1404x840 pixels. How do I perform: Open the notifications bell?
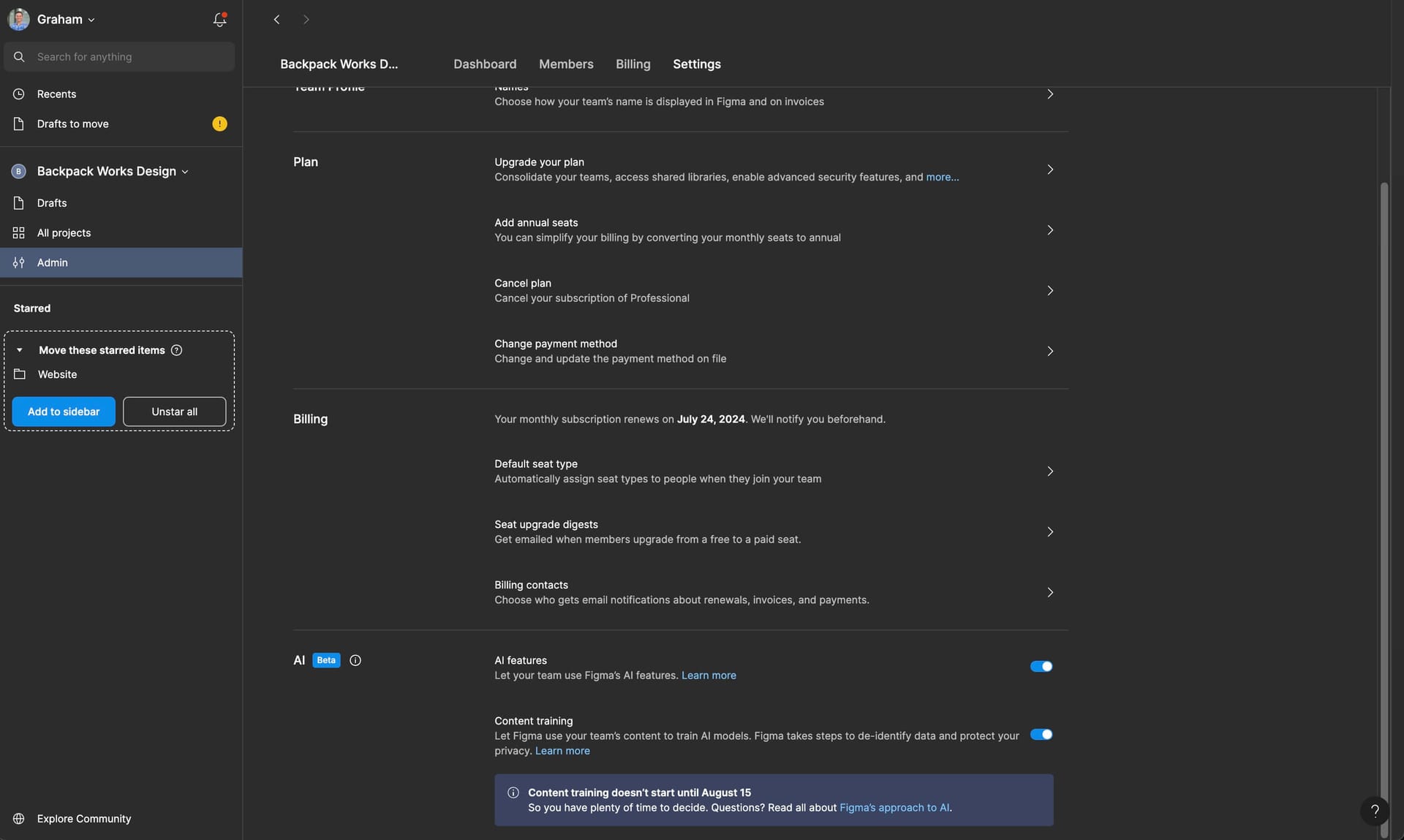218,19
